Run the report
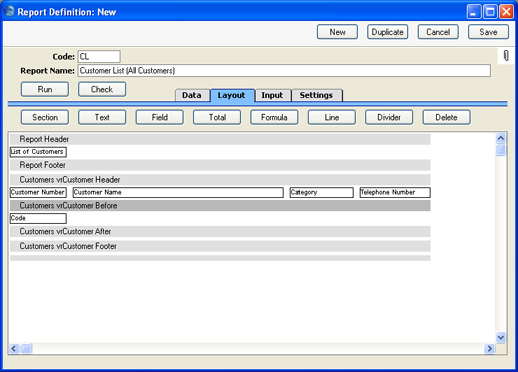The height and width of the screenshot is (372, 518). tap(45, 89)
